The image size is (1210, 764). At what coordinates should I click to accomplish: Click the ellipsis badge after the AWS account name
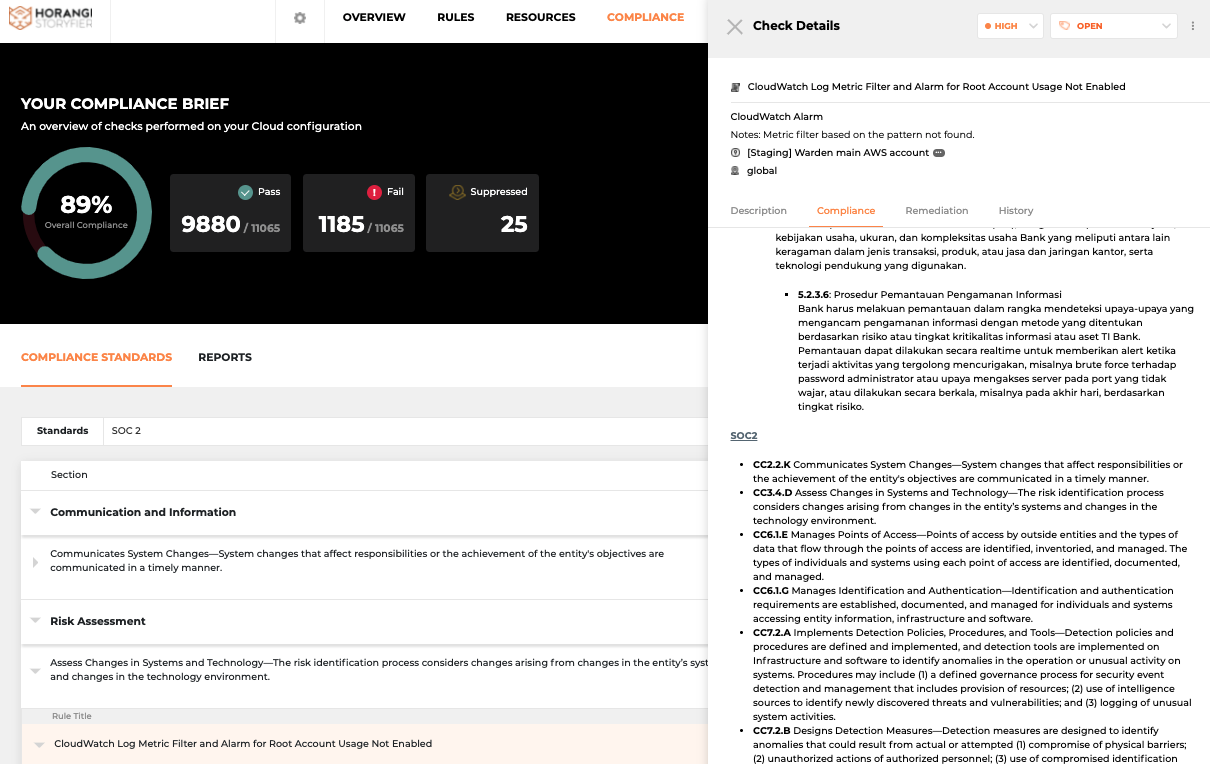click(938, 153)
